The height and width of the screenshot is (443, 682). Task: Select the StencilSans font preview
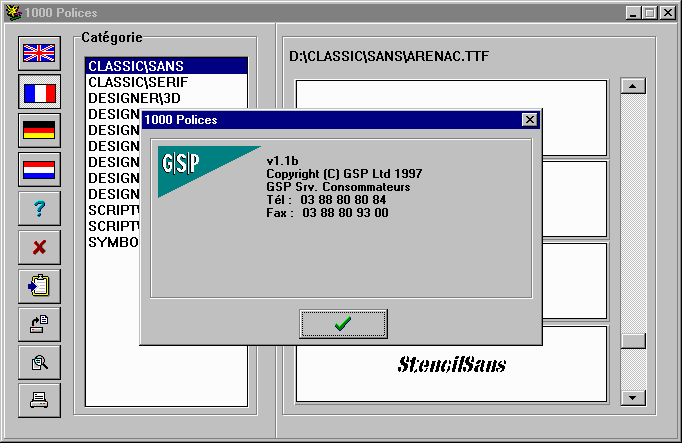(x=452, y=364)
